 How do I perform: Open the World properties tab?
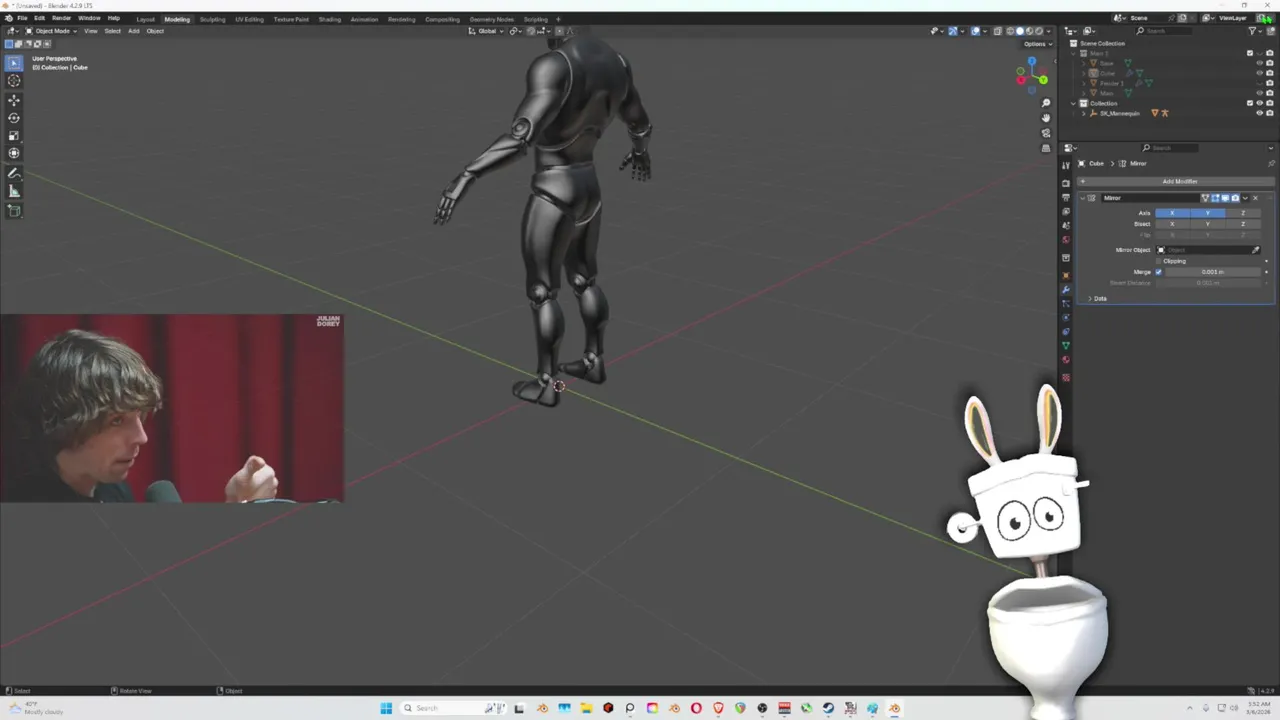point(1066,240)
